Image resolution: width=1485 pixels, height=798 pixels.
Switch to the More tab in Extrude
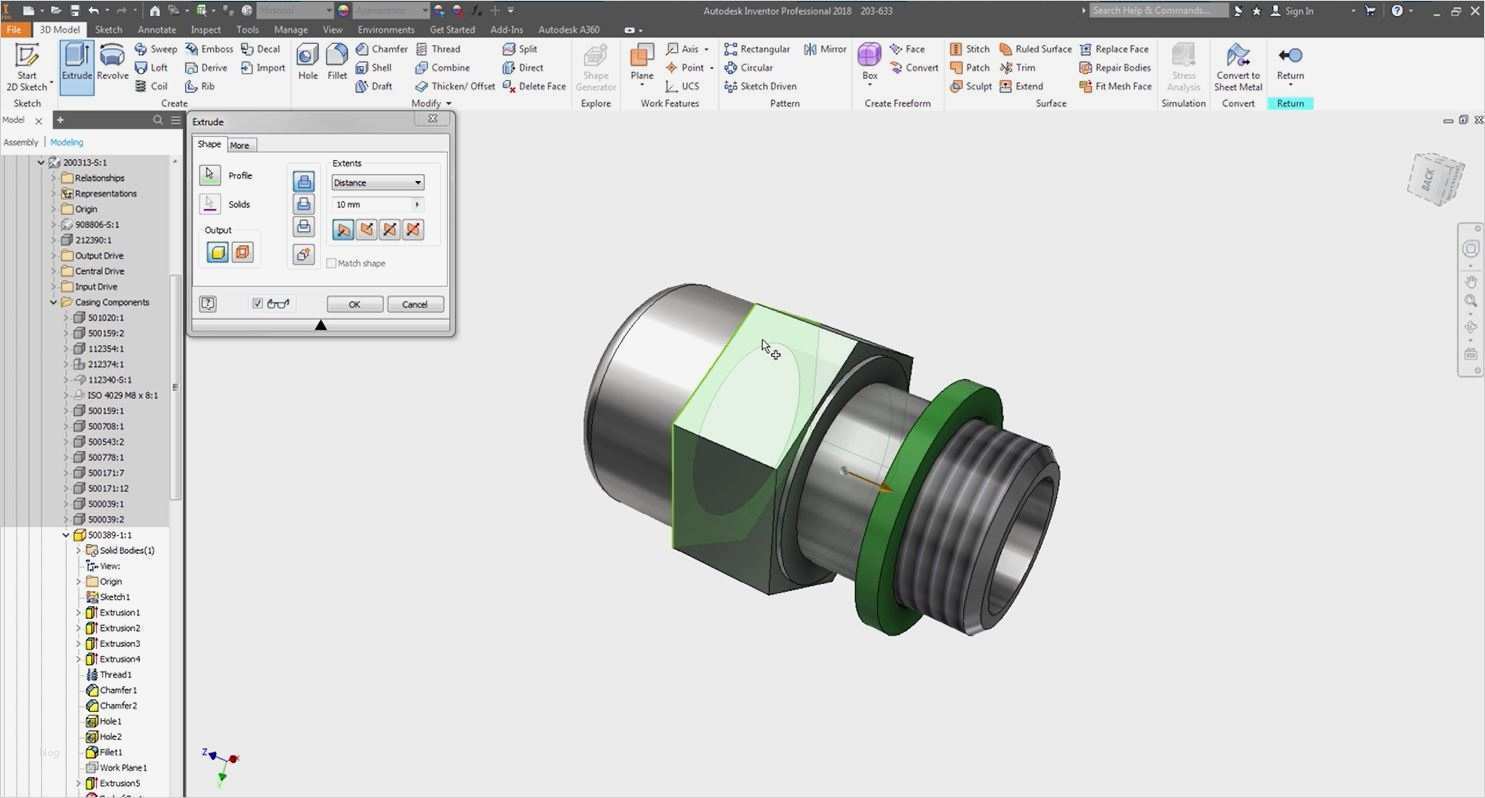tap(240, 146)
